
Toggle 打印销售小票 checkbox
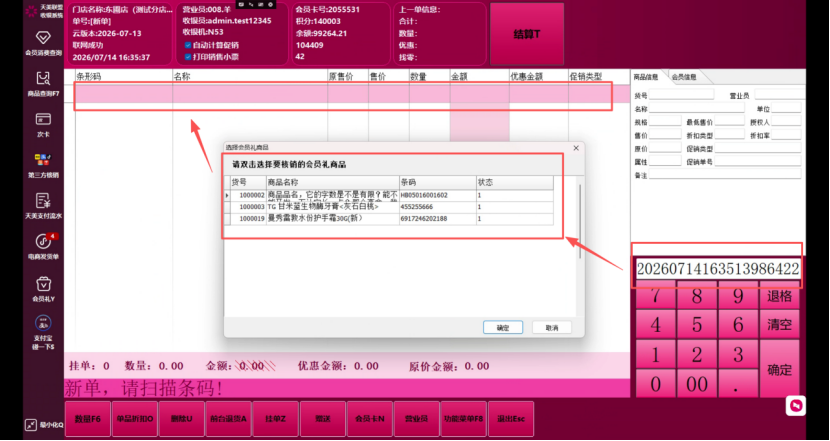188,57
